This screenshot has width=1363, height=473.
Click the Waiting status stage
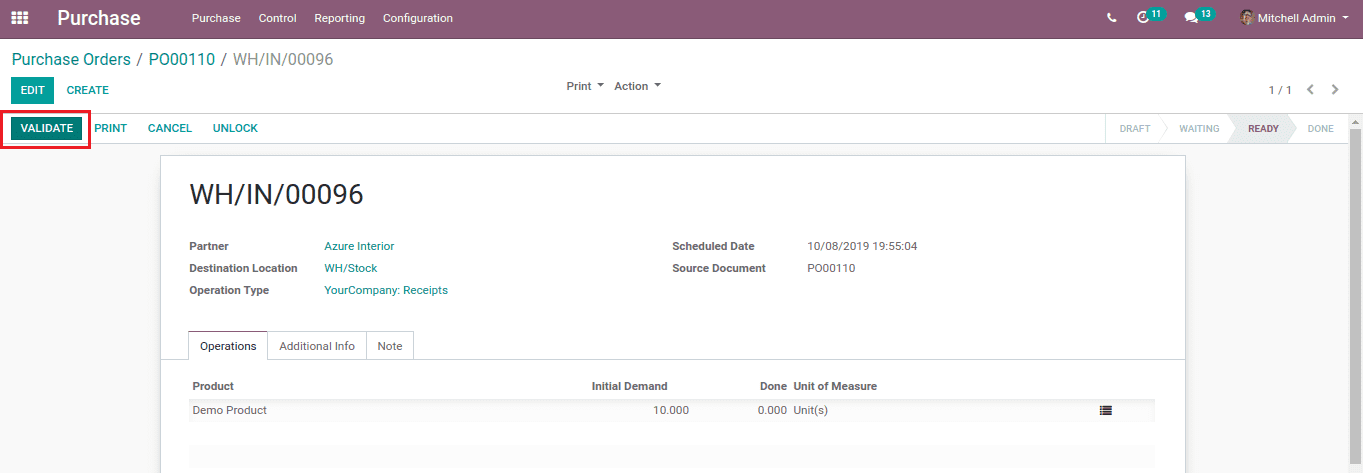point(1199,128)
